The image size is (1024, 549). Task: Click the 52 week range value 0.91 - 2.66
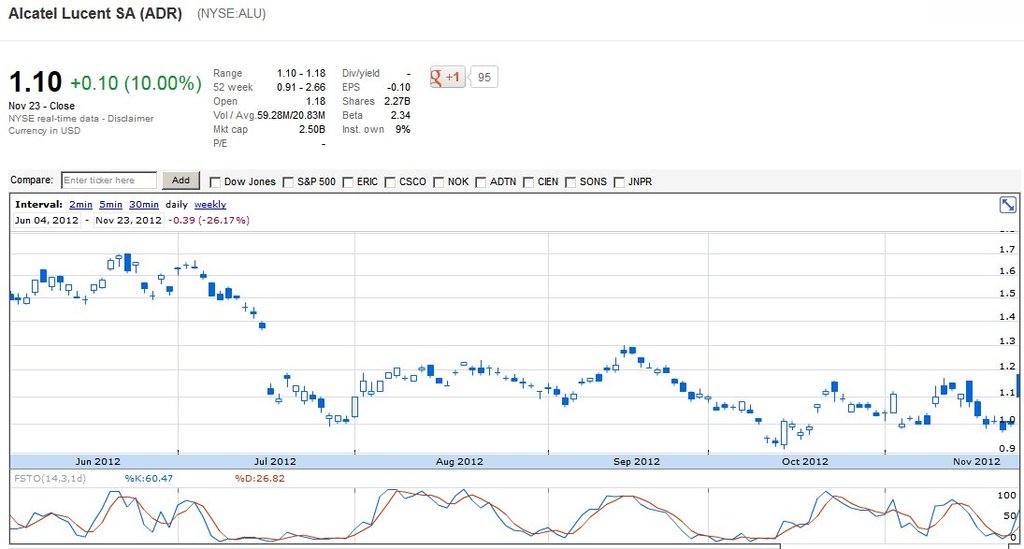[x=301, y=87]
